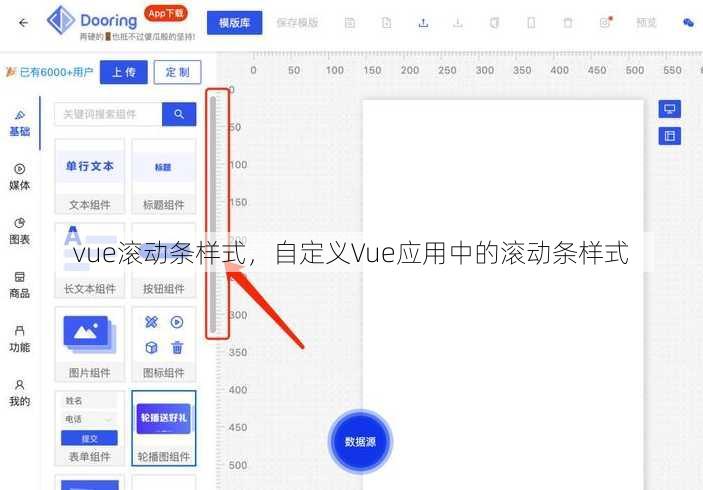This screenshot has height=490, width=703.
Task: Select the 表单组件 component card
Action: click(90, 428)
